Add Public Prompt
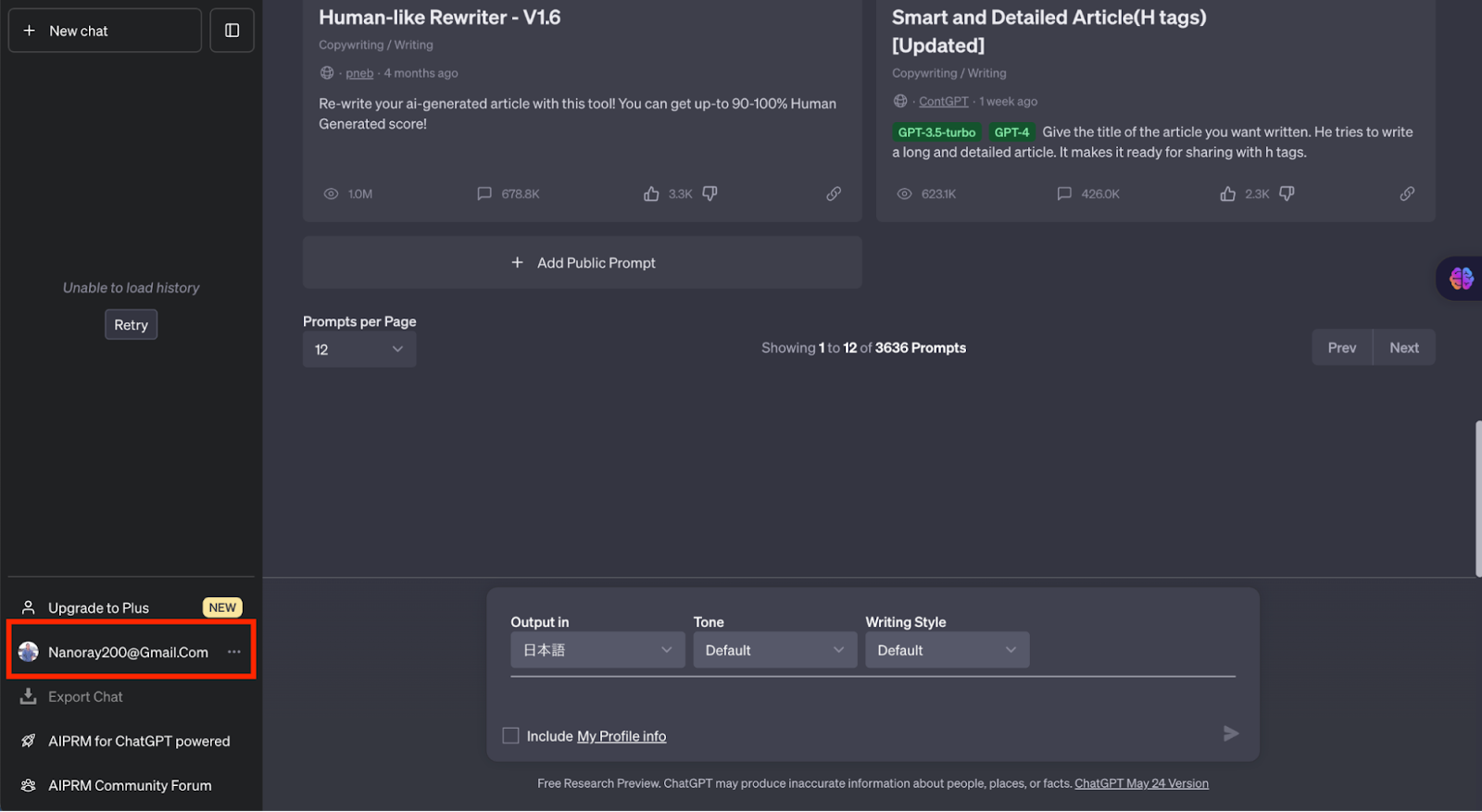 pyautogui.click(x=583, y=263)
